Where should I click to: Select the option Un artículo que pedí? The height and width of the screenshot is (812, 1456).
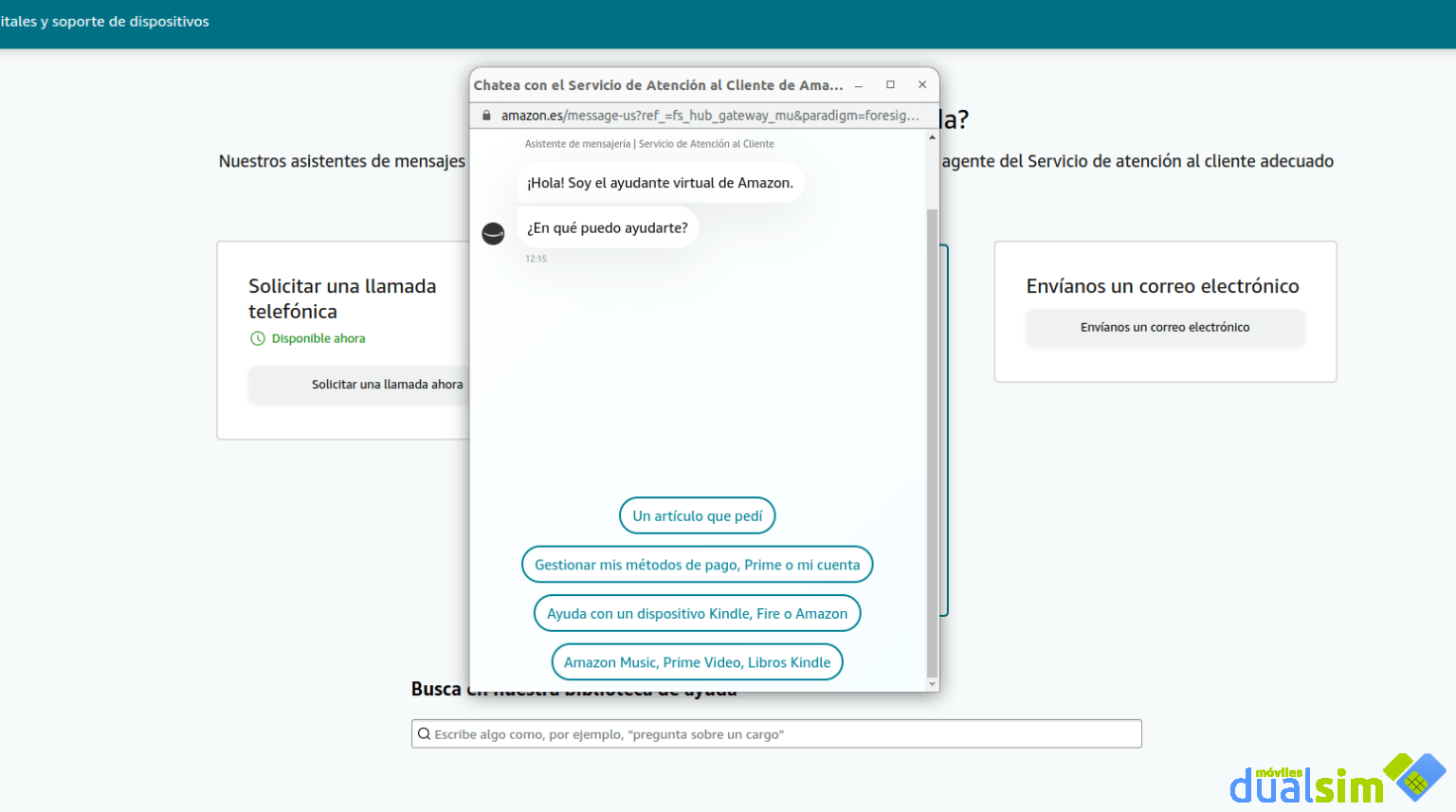697,515
